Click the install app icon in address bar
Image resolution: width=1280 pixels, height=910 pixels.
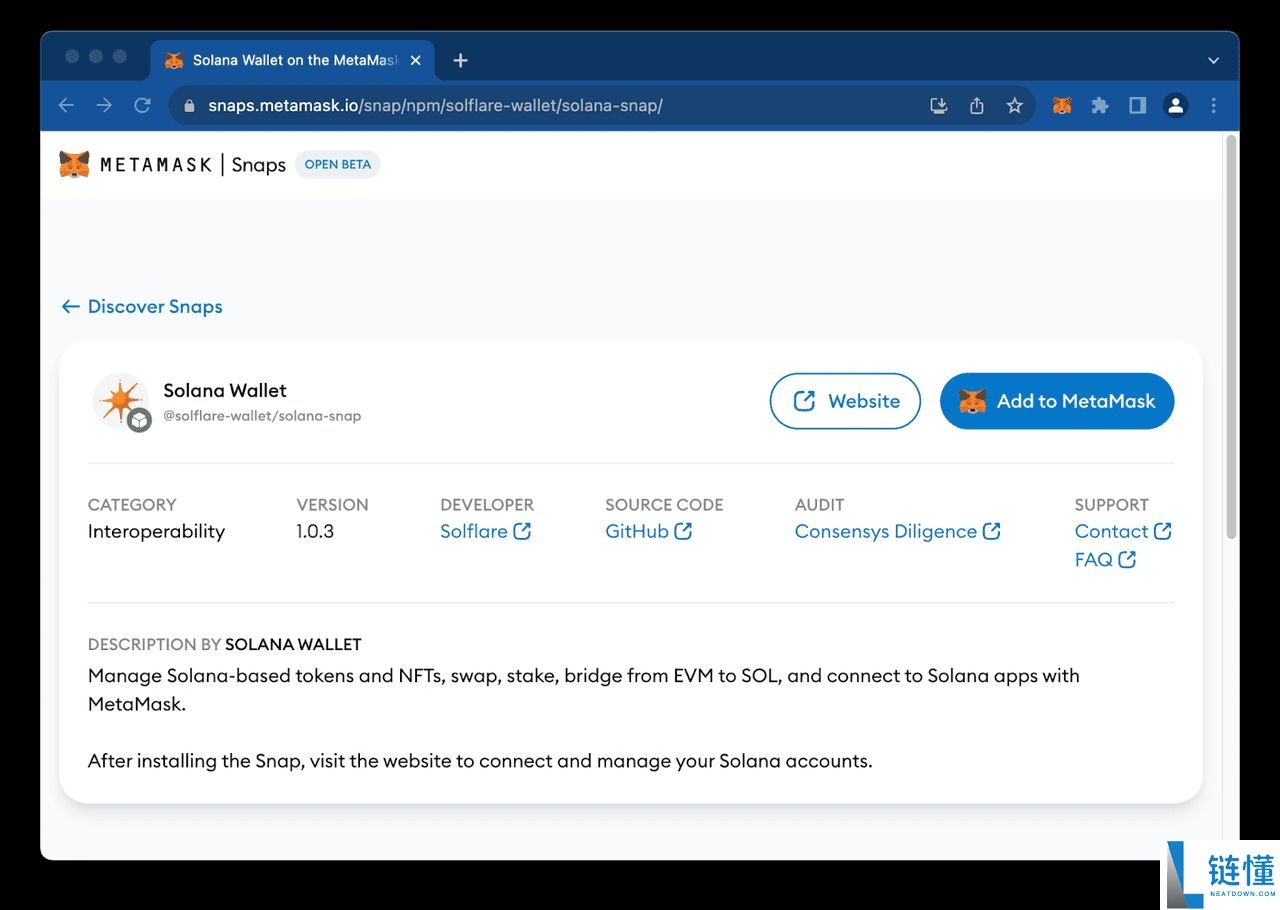(x=938, y=105)
